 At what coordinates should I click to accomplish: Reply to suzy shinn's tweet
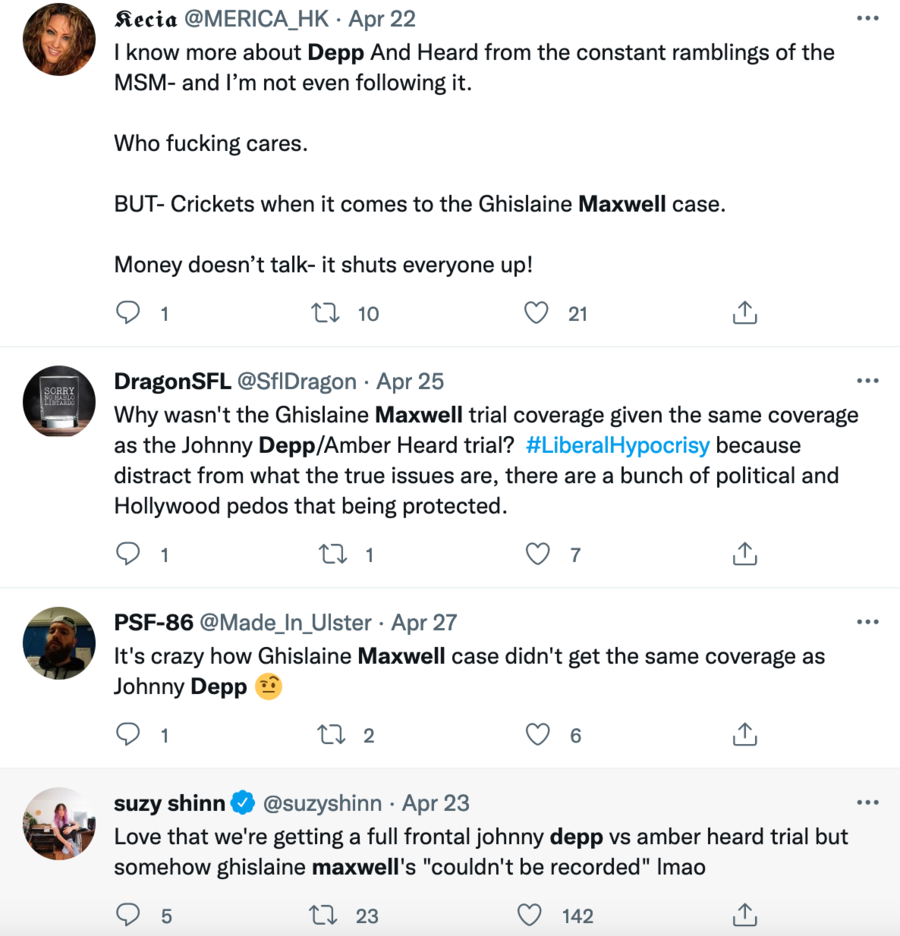128,915
